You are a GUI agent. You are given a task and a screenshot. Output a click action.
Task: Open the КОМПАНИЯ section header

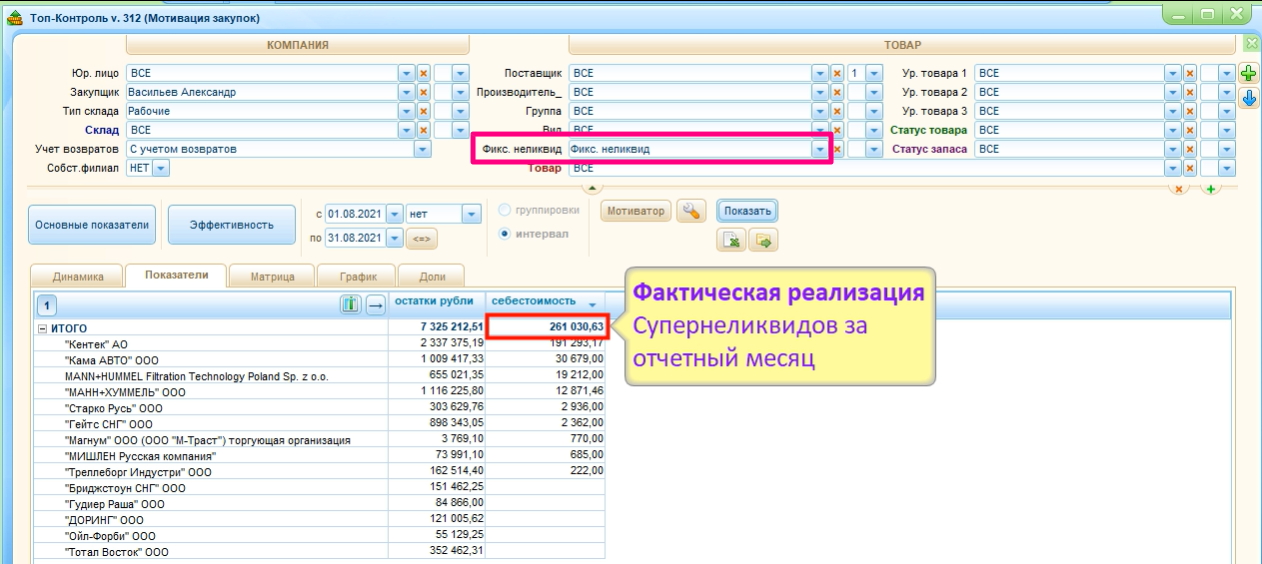(x=297, y=45)
